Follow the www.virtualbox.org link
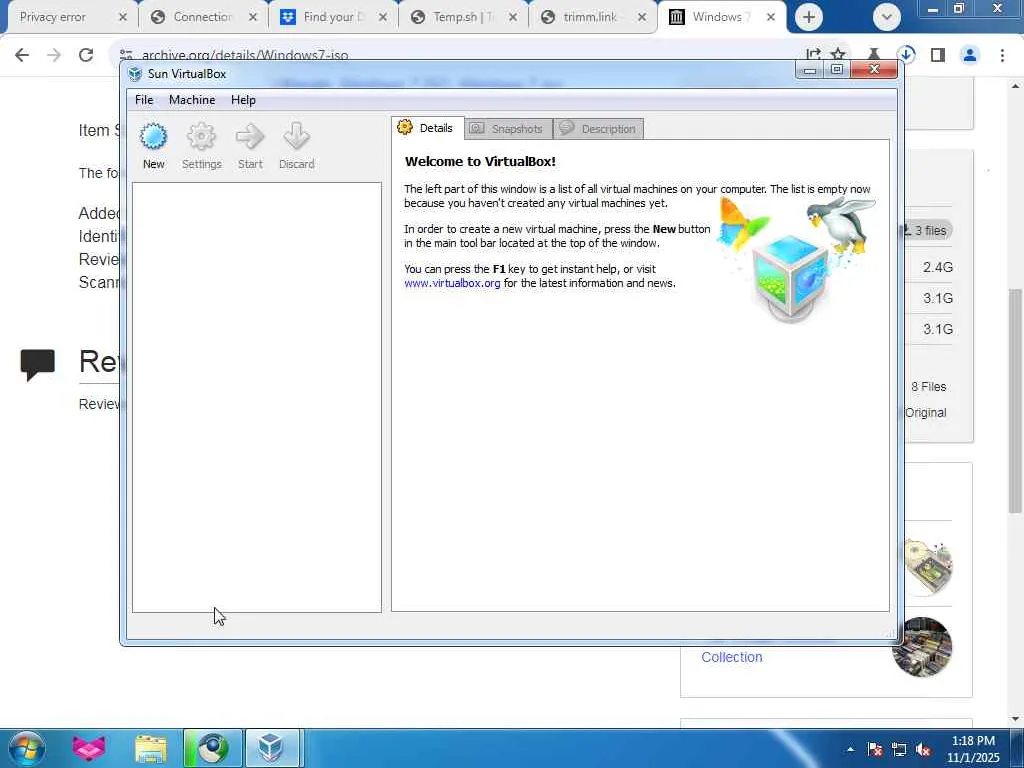The height and width of the screenshot is (768, 1024). click(x=452, y=283)
